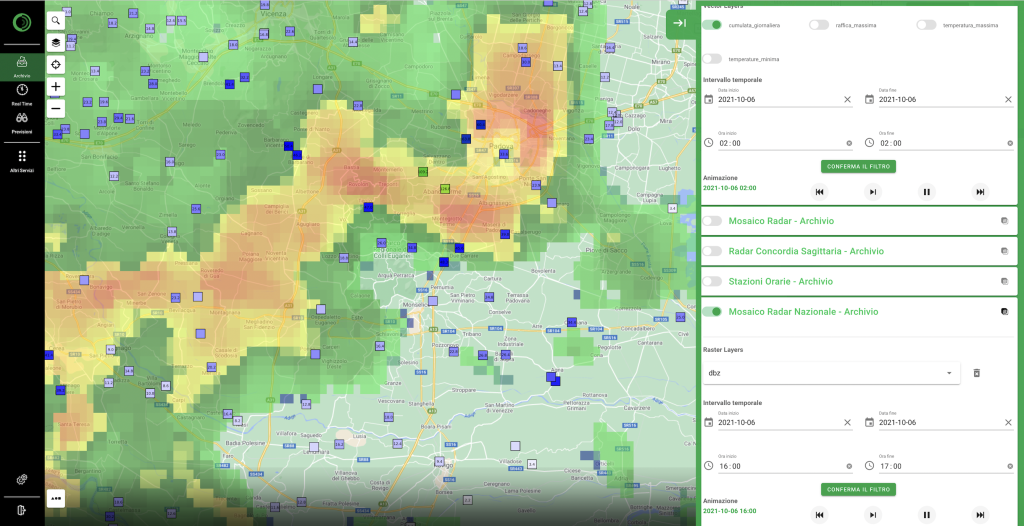Click Ora fine field showing 17:00

(x=946, y=467)
